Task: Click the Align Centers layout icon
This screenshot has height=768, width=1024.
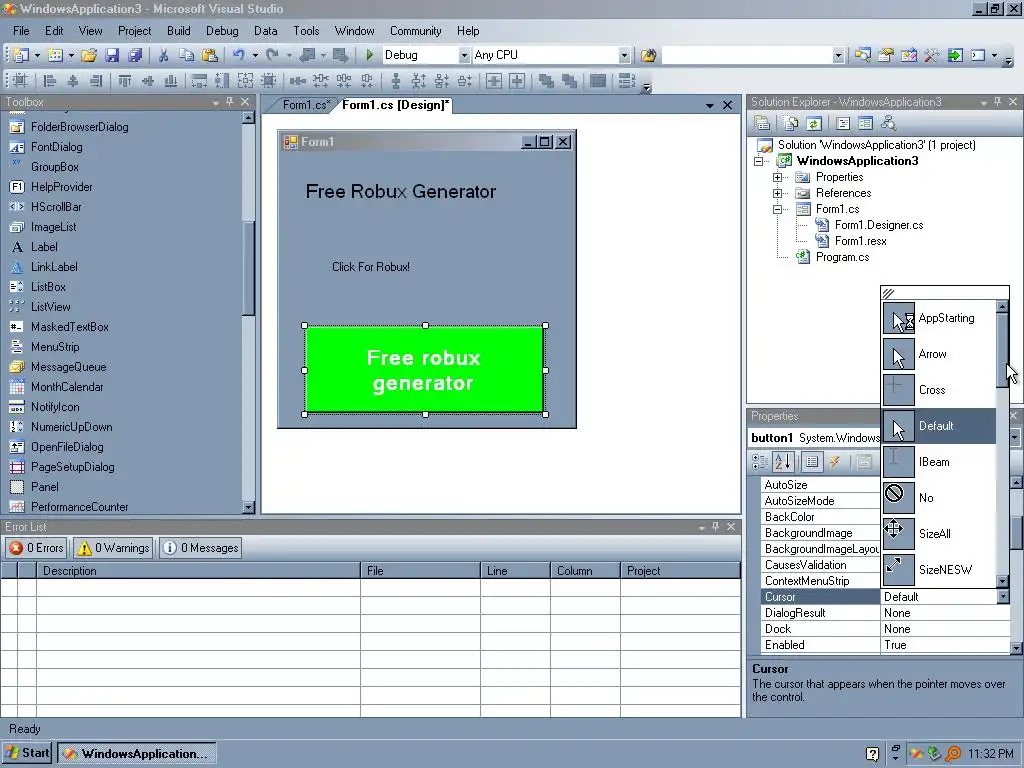Action: pyautogui.click(x=72, y=81)
